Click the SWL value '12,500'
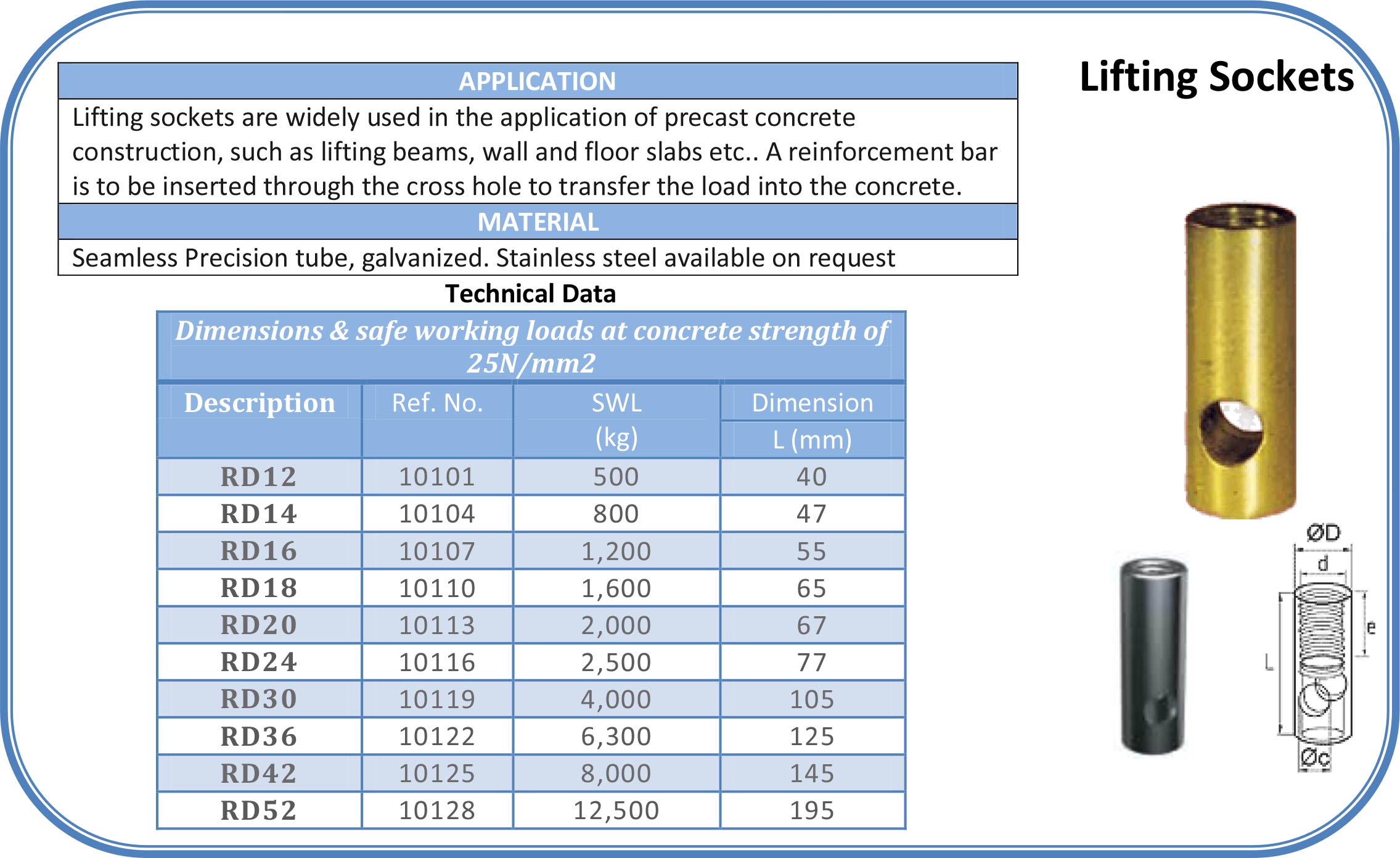This screenshot has height=858, width=1400. click(x=616, y=811)
